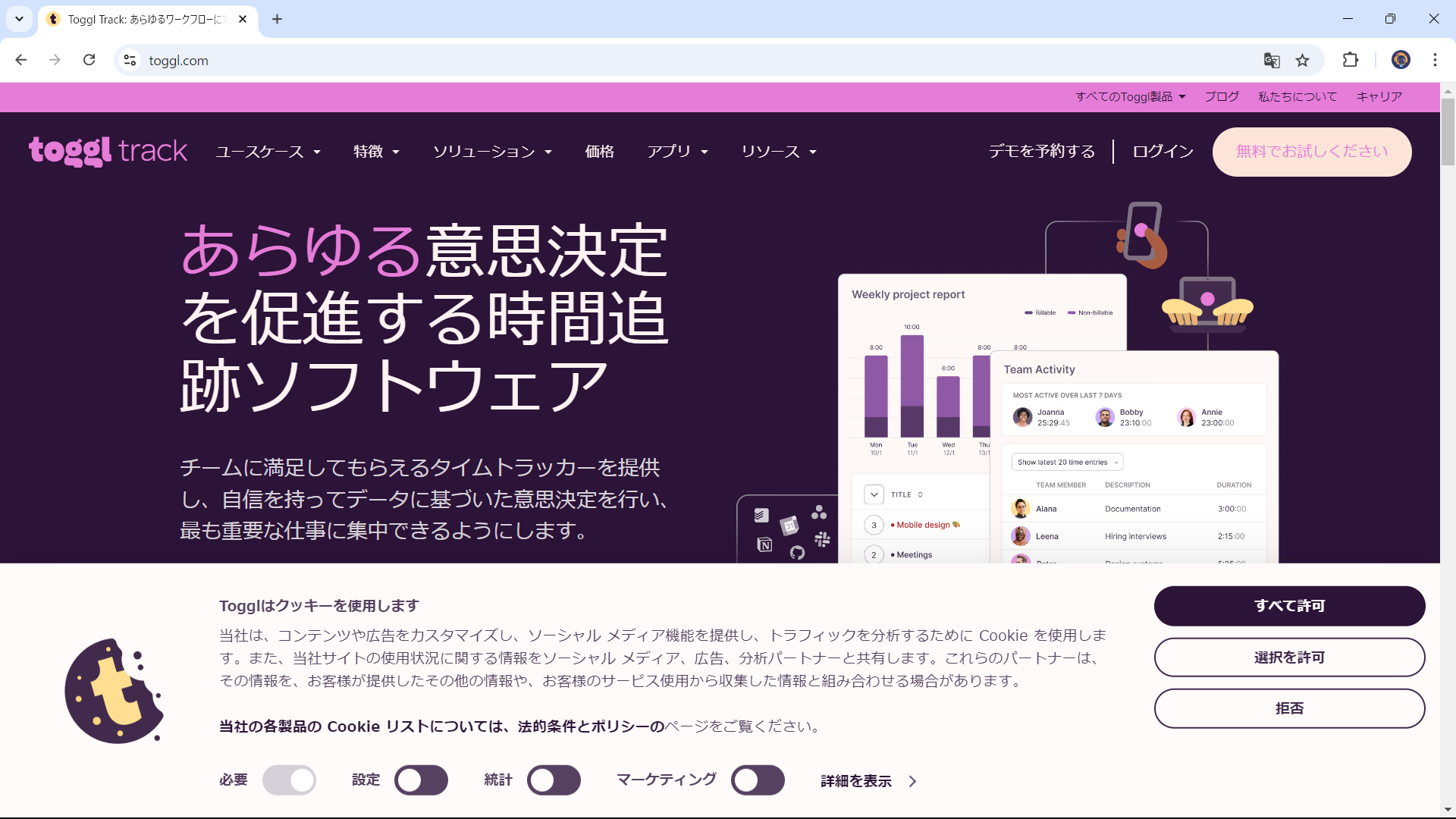Open the すべてのToggl製品 dropdown
Viewport: 1456px width, 819px height.
(x=1130, y=97)
